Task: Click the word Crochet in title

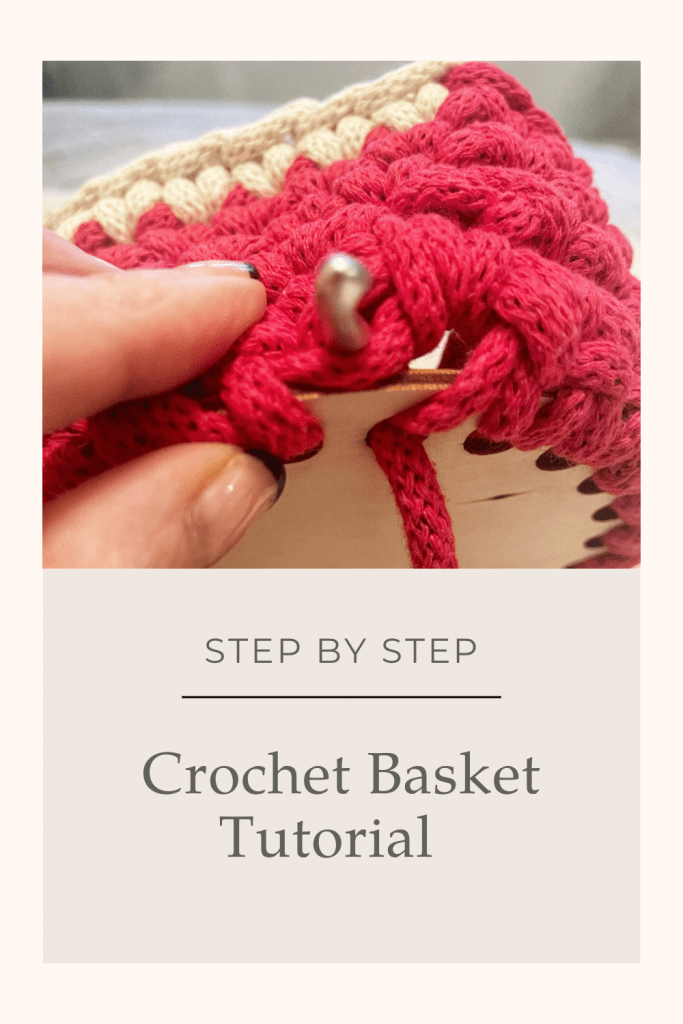Action: tap(246, 774)
